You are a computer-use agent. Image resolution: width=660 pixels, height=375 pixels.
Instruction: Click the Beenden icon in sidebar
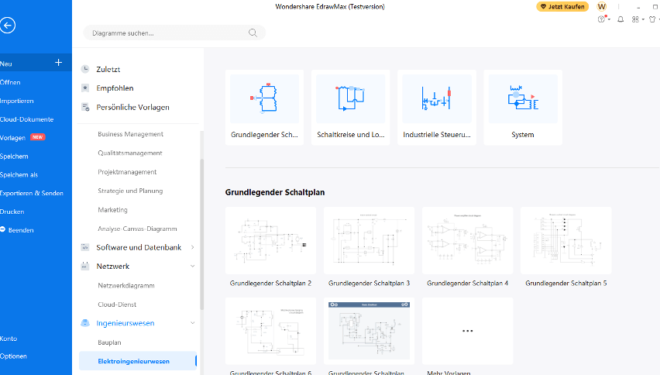click(3, 229)
